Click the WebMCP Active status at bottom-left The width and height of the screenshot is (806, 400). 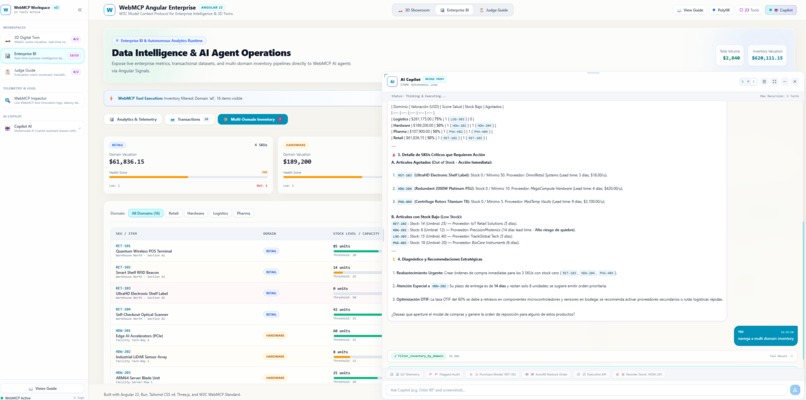(15, 397)
